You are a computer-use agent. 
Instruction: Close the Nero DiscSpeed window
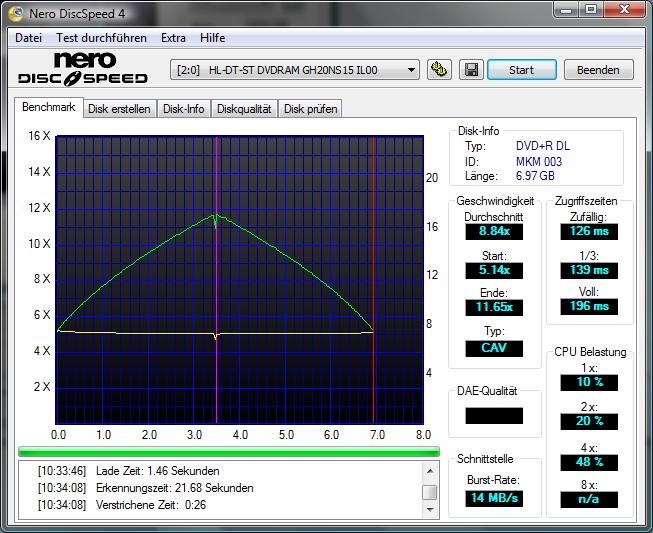tap(624, 10)
